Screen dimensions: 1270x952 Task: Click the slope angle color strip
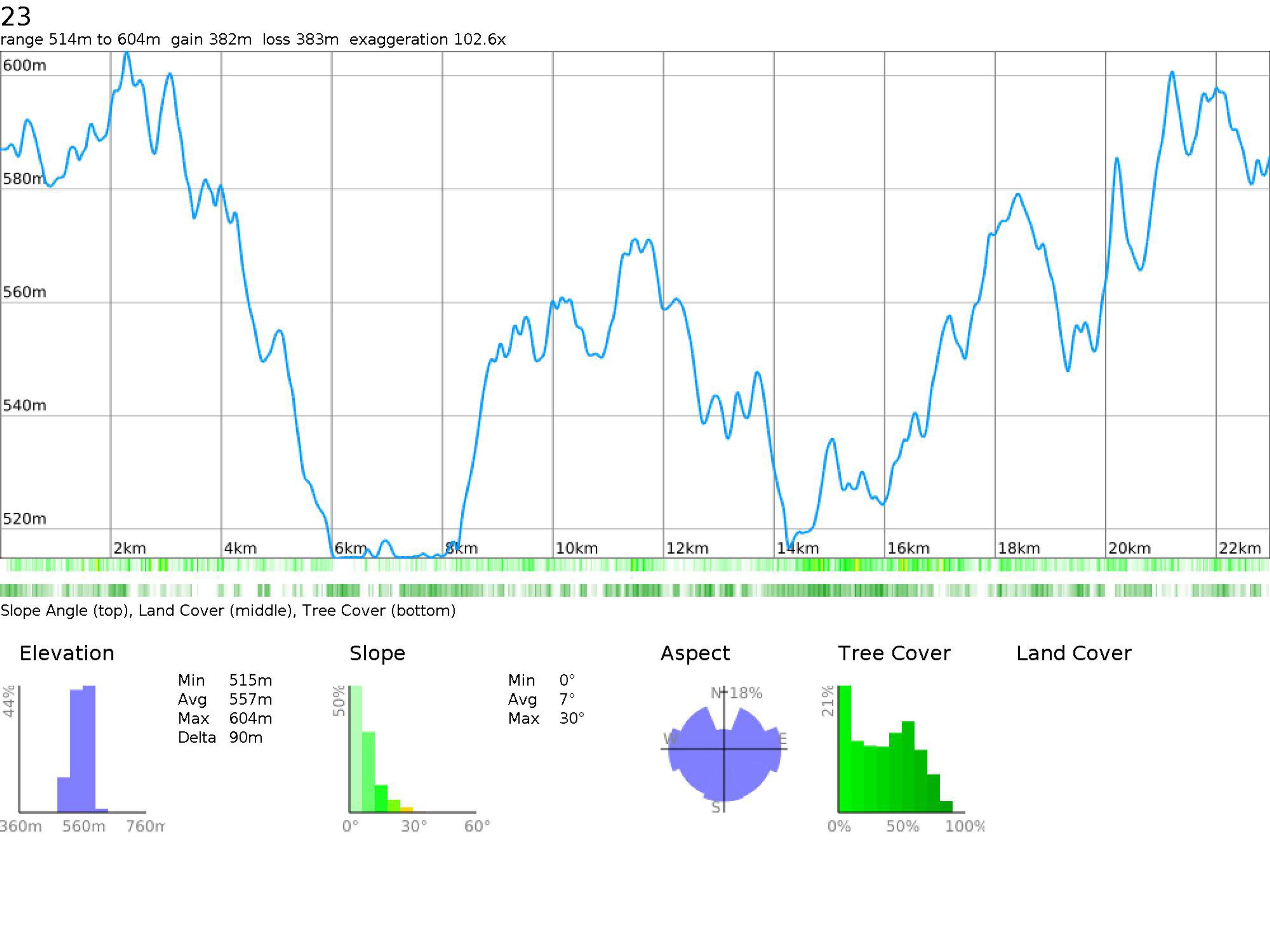[635, 565]
